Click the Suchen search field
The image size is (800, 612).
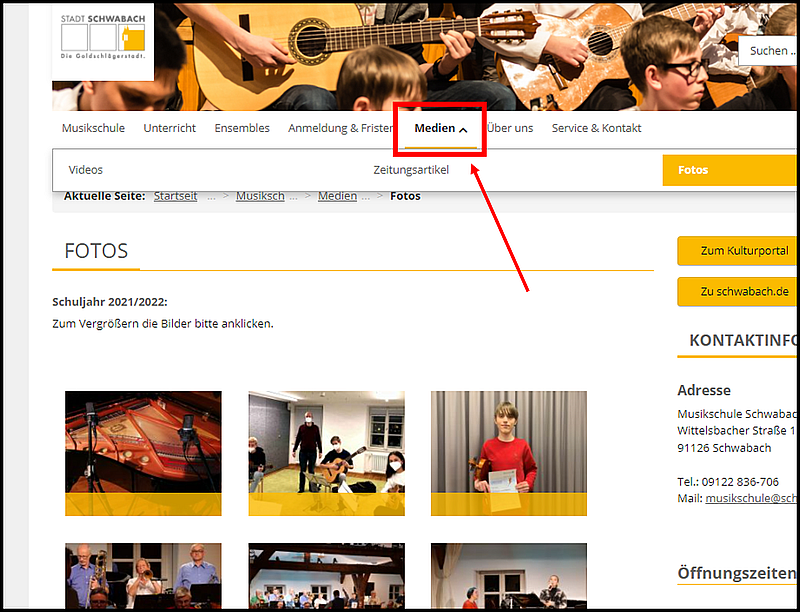click(x=768, y=51)
